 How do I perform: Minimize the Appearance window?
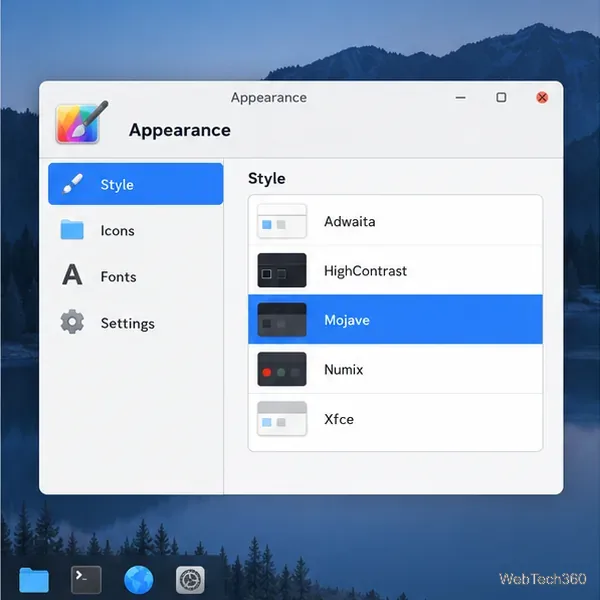coord(461,98)
